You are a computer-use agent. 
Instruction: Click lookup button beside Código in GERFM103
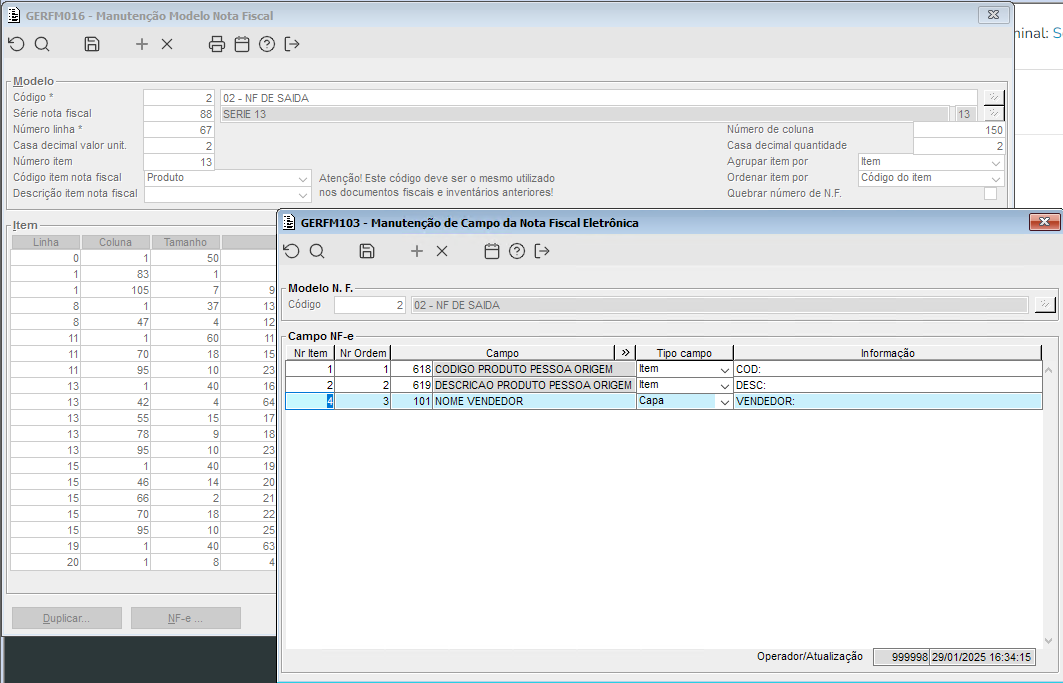tap(1045, 305)
